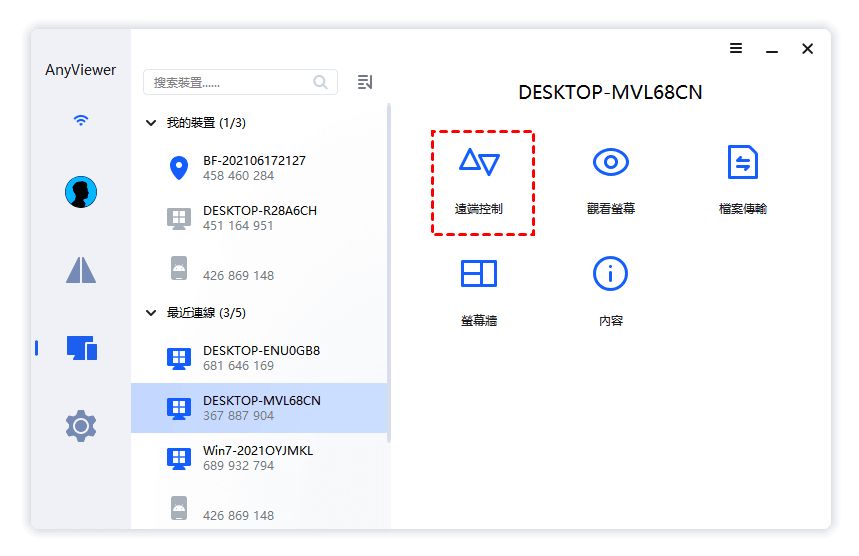The height and width of the screenshot is (556, 859).
Task: Click the 遠端控制 remote control icon
Action: [479, 163]
